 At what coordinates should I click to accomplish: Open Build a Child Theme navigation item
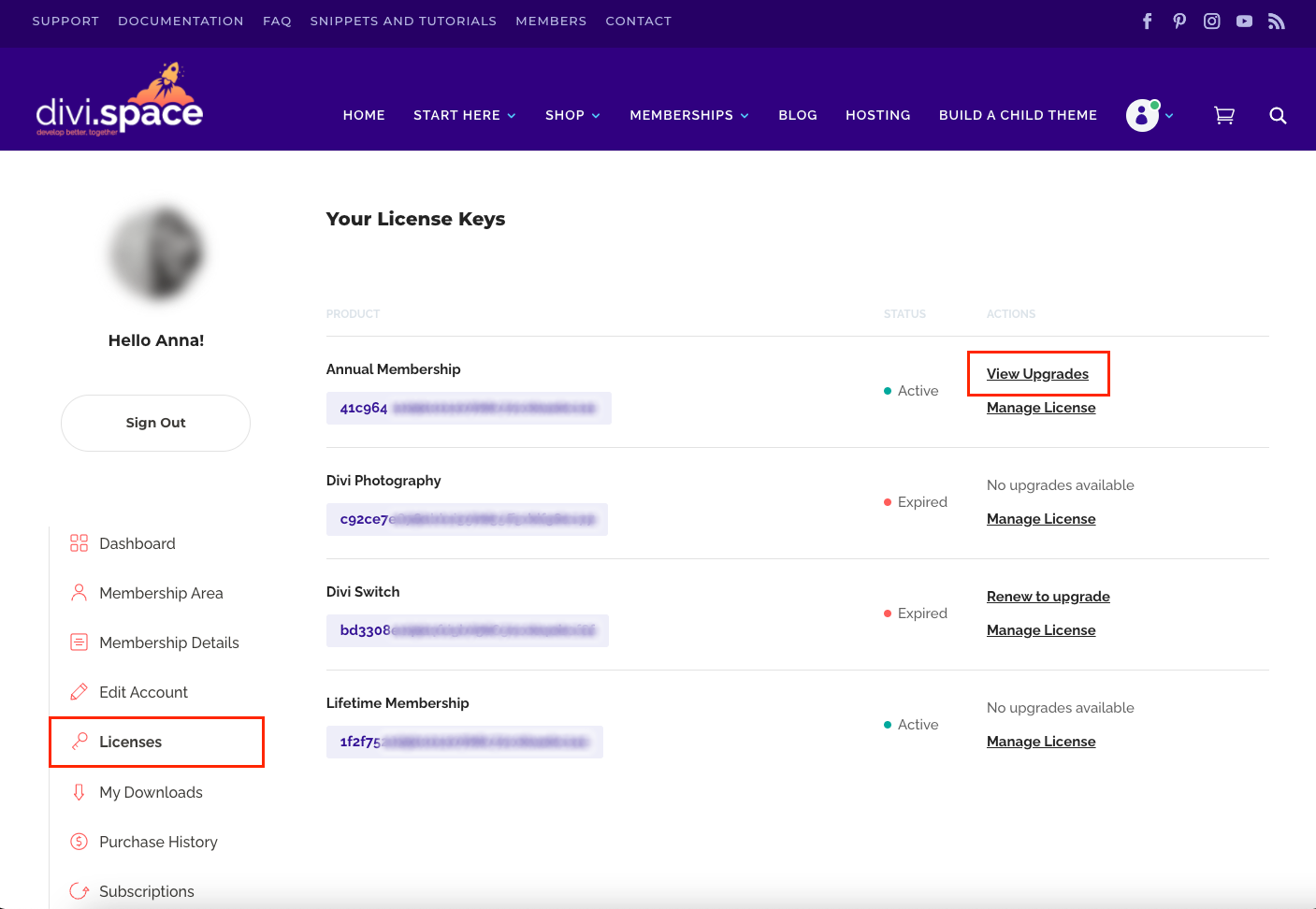point(1018,115)
